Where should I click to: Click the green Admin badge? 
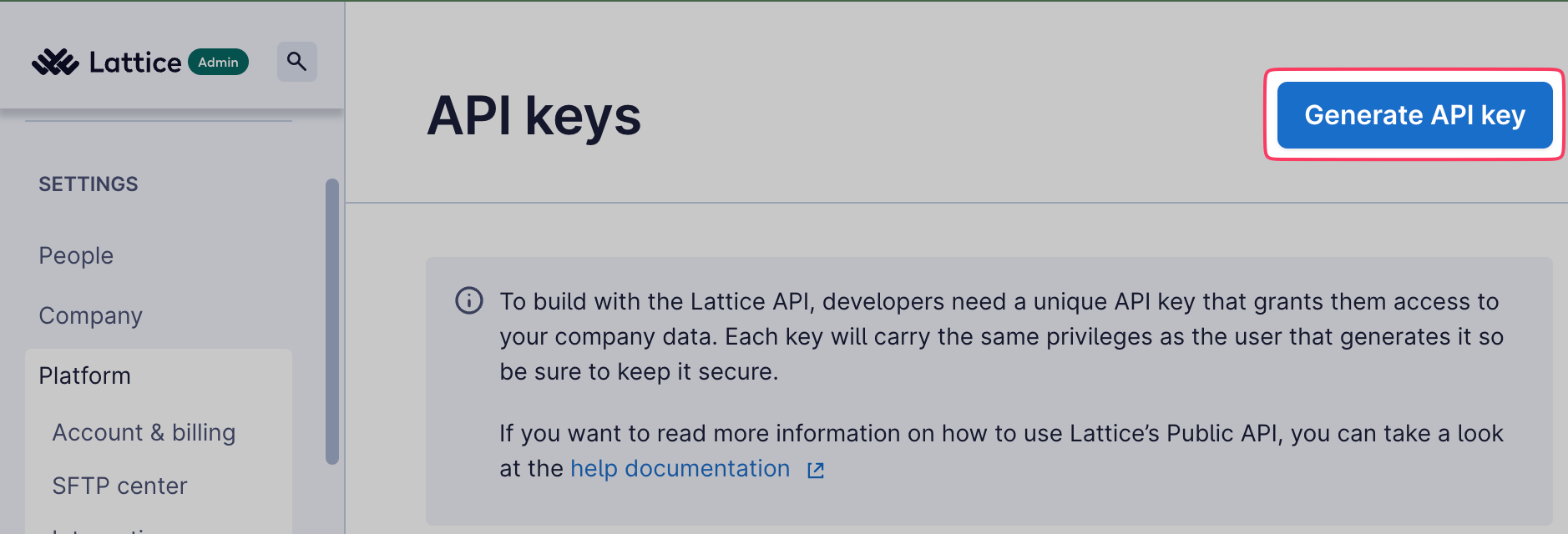[218, 62]
